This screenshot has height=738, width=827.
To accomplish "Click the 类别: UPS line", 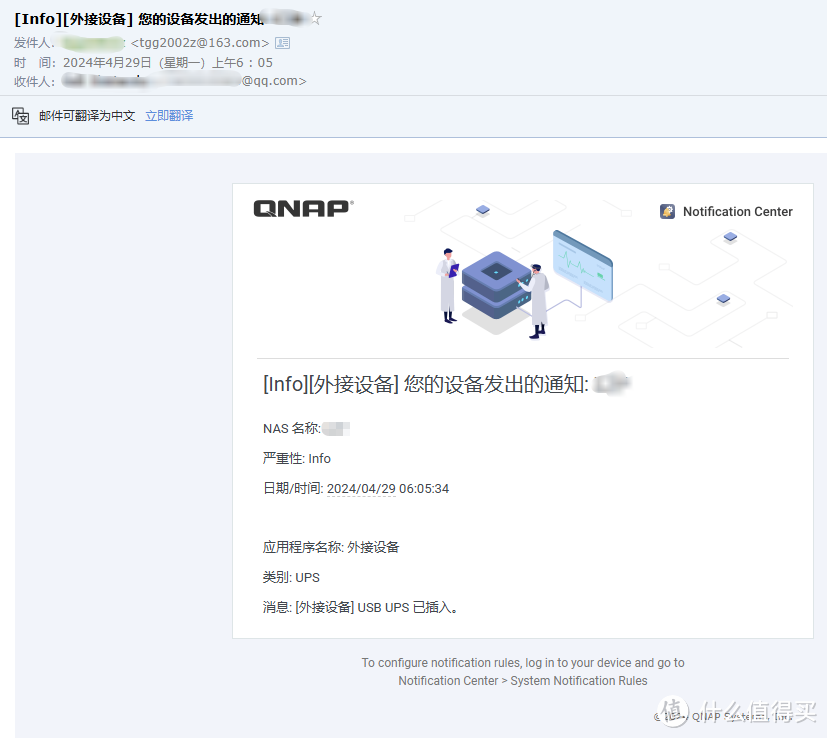I will [x=291, y=577].
